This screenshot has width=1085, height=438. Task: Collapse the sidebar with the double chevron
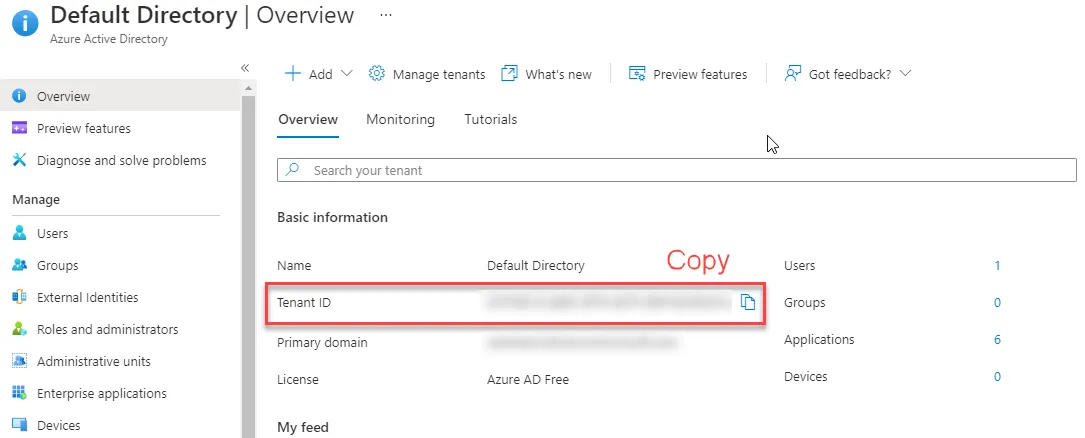tap(244, 68)
